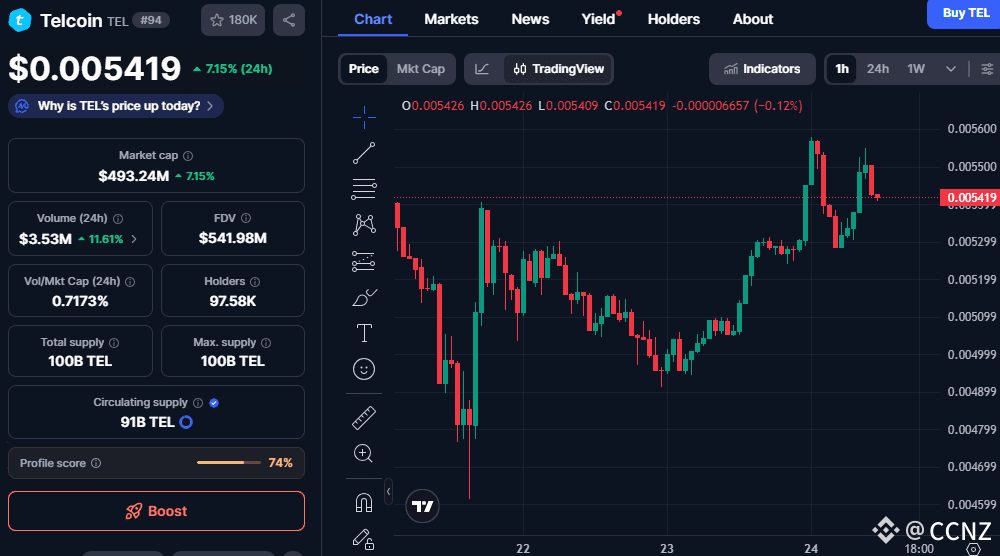Screen dimensions: 1000x556
Task: Show Circulating supply info tooltip
Action: (x=198, y=403)
